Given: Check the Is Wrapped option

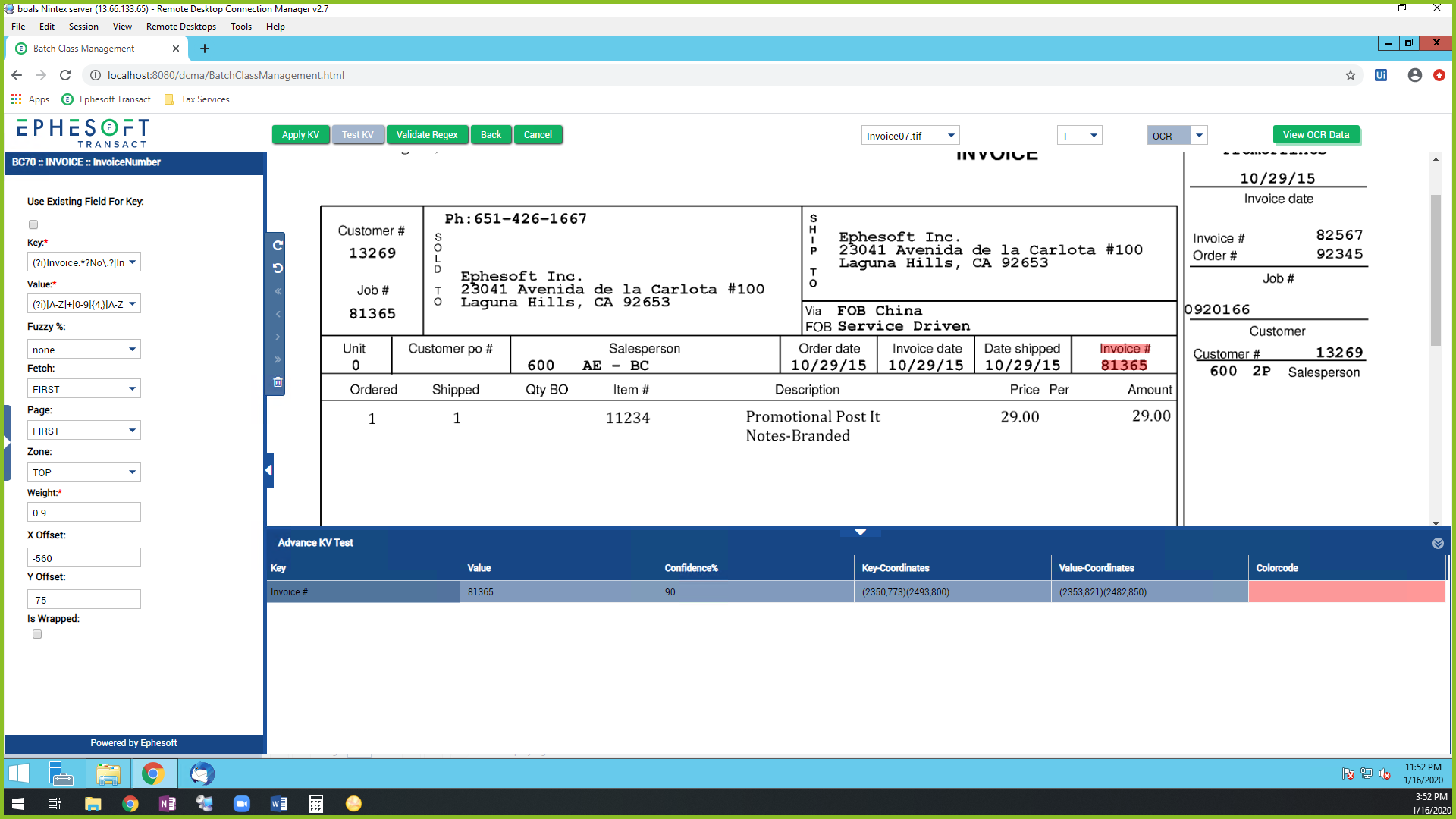Looking at the screenshot, I should click(36, 634).
